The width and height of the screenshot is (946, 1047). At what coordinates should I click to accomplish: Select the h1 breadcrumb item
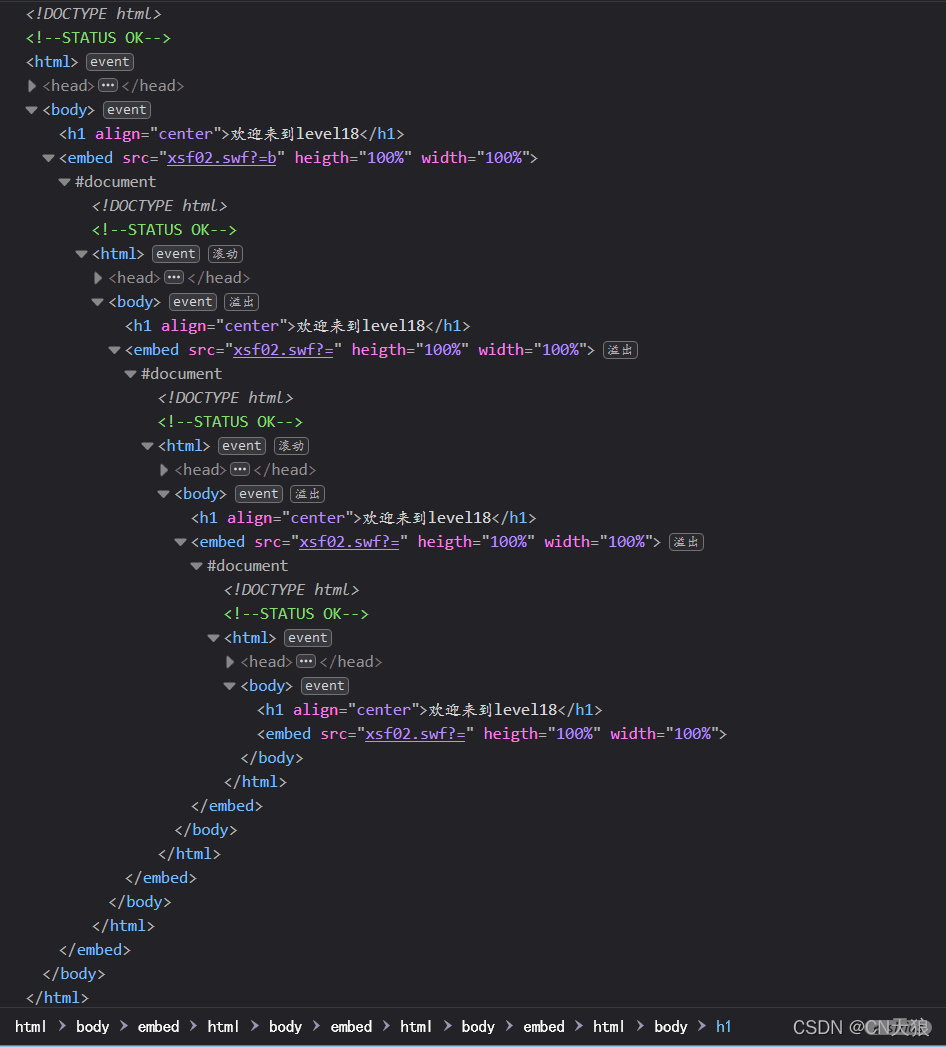pyautogui.click(x=723, y=1027)
